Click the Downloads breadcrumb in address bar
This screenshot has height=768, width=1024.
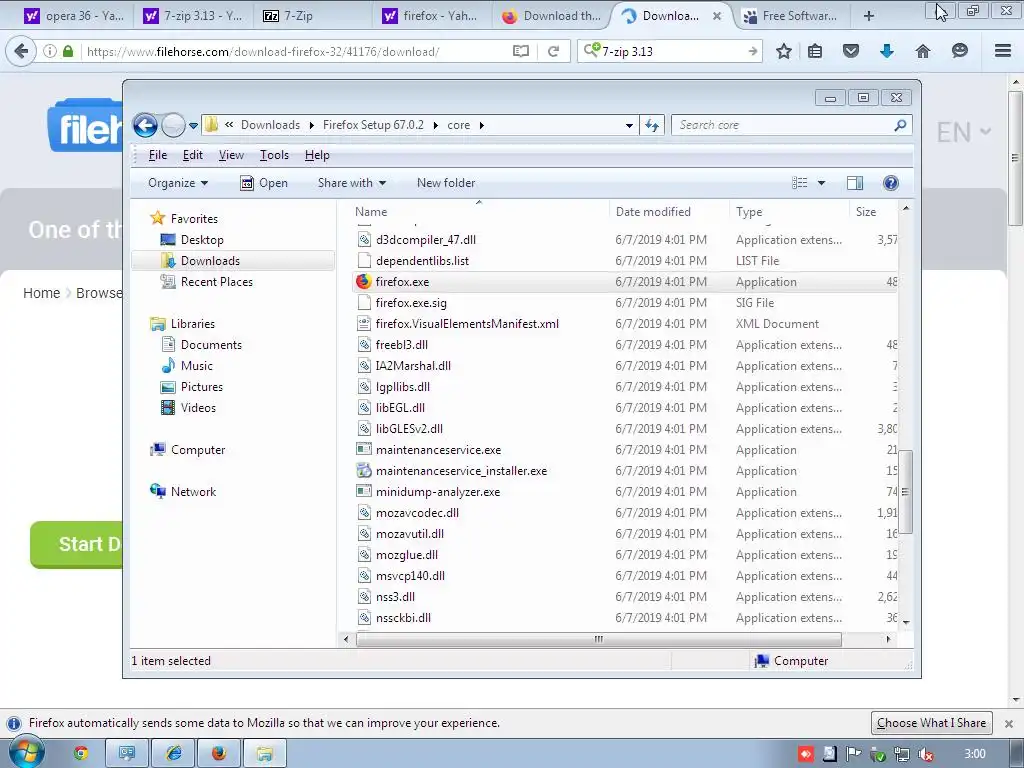pos(270,125)
